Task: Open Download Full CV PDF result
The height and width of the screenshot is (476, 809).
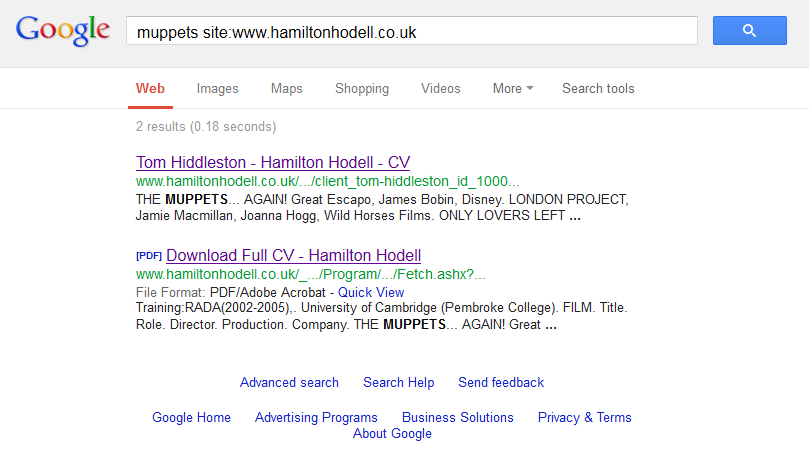Action: coord(293,255)
